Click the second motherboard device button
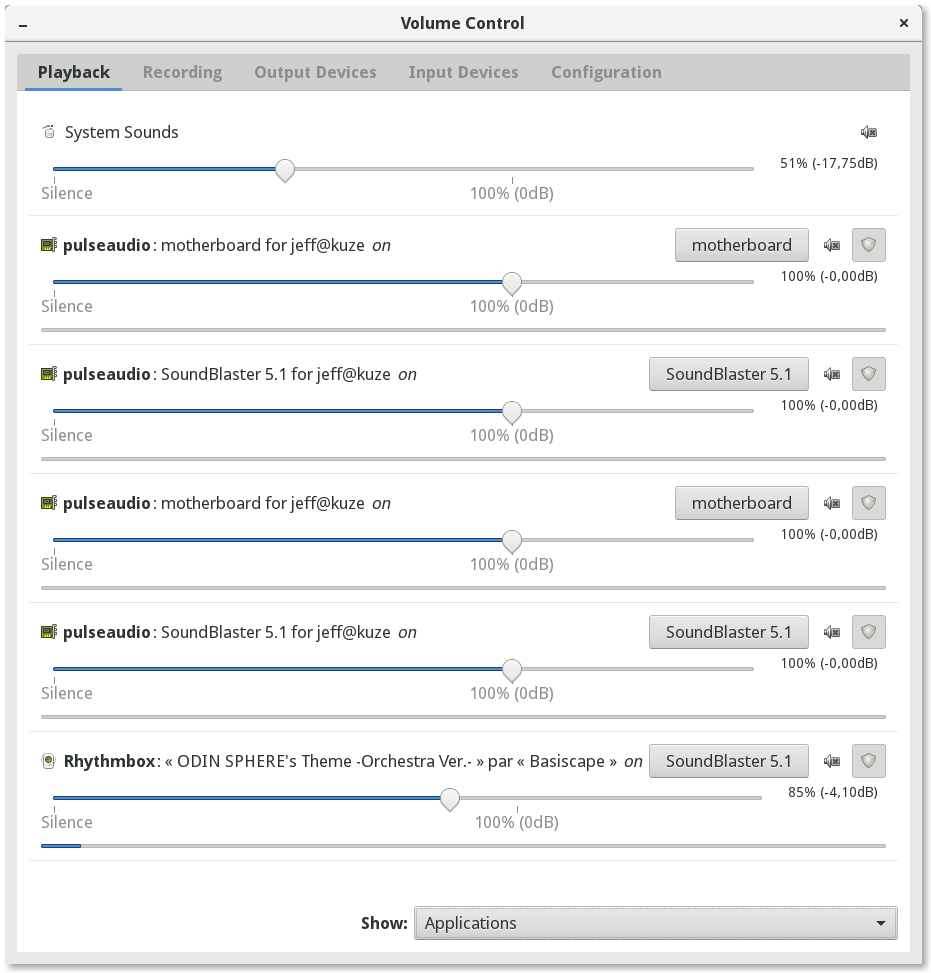931x973 pixels. [x=741, y=503]
